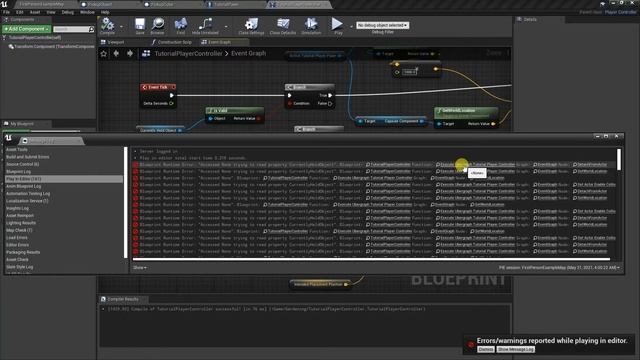Image resolution: width=640 pixels, height=360 pixels.
Task: Click the log category list scrollbar
Action: click(x=126, y=202)
